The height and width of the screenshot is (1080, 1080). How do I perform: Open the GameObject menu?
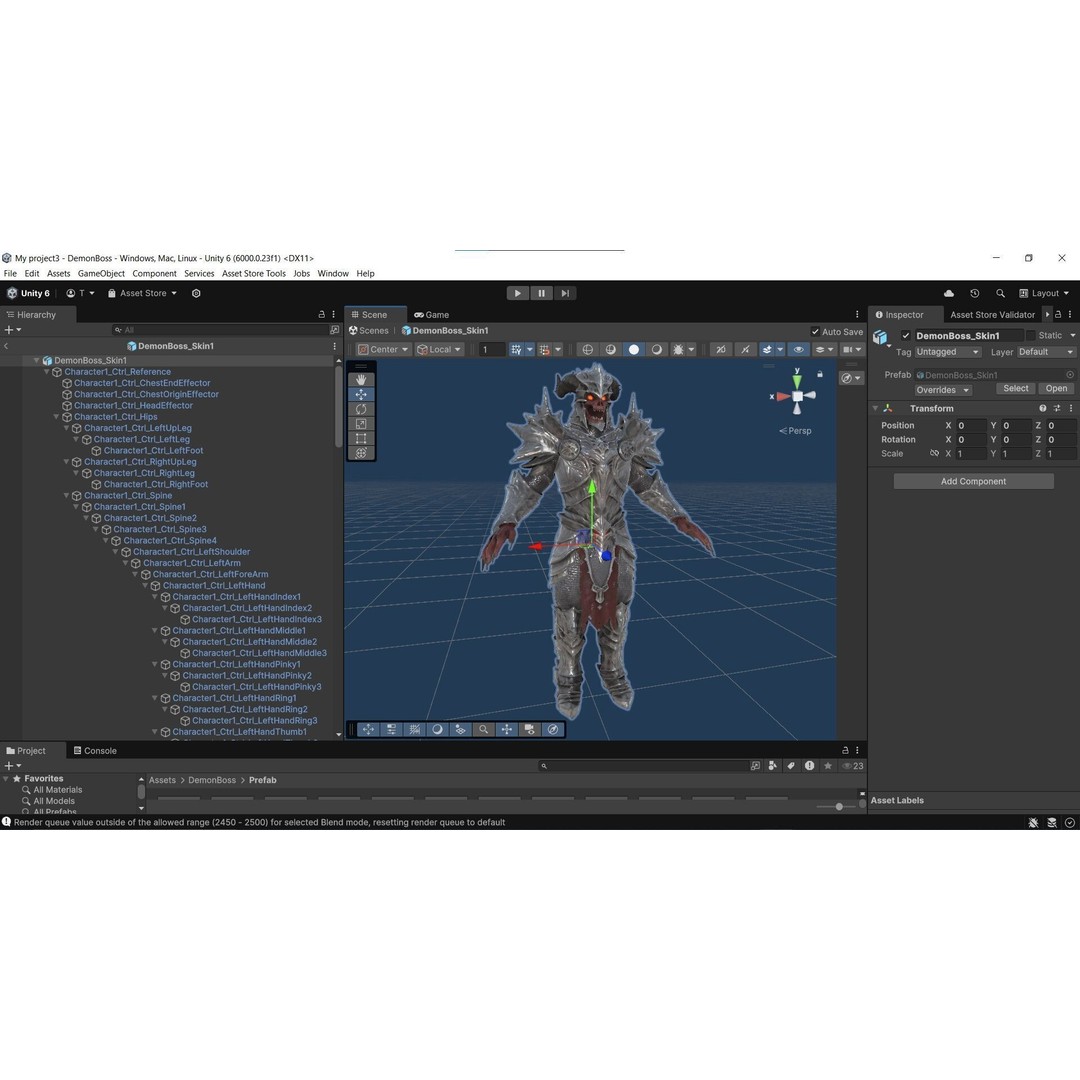[101, 273]
